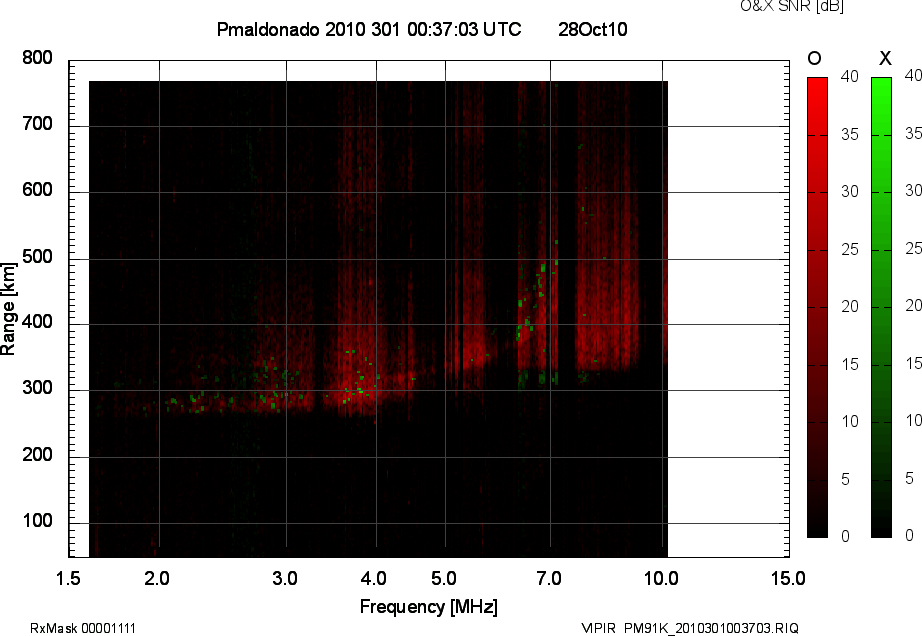Click the '0' dB label beside red bar
The width and height of the screenshot is (922, 636).
(x=846, y=536)
